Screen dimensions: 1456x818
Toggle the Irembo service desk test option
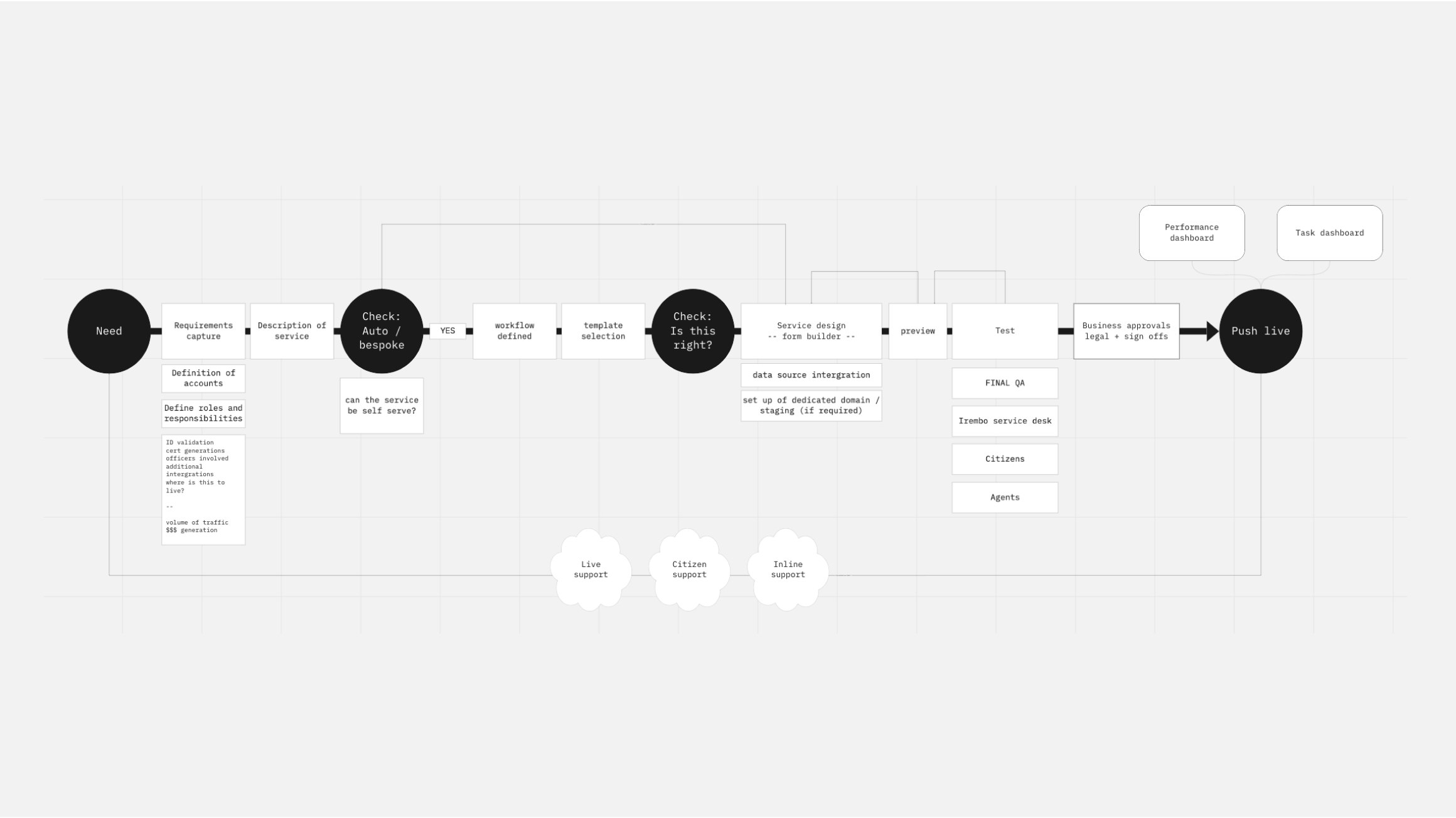pyautogui.click(x=1004, y=420)
